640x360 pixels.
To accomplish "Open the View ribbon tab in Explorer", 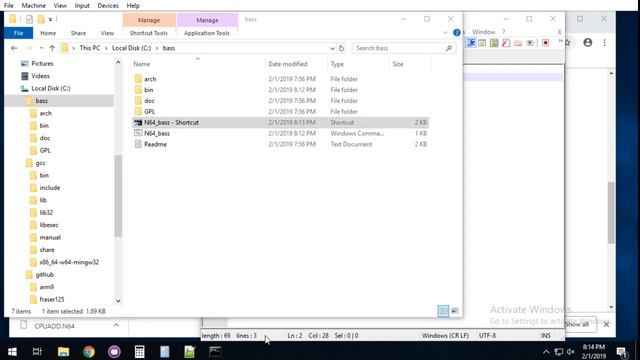I will (x=107, y=33).
